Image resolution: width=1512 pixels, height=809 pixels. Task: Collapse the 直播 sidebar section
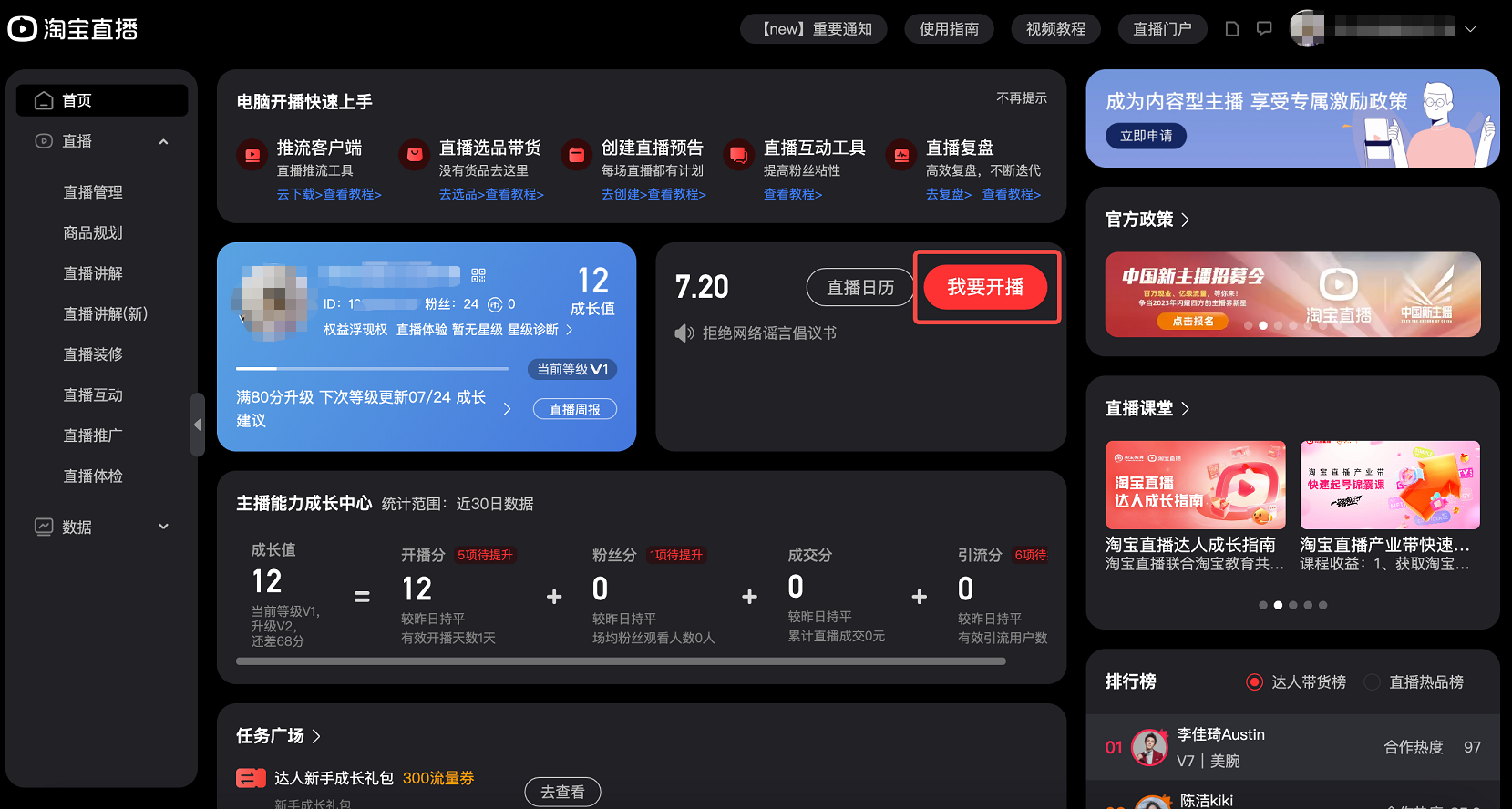click(x=164, y=141)
